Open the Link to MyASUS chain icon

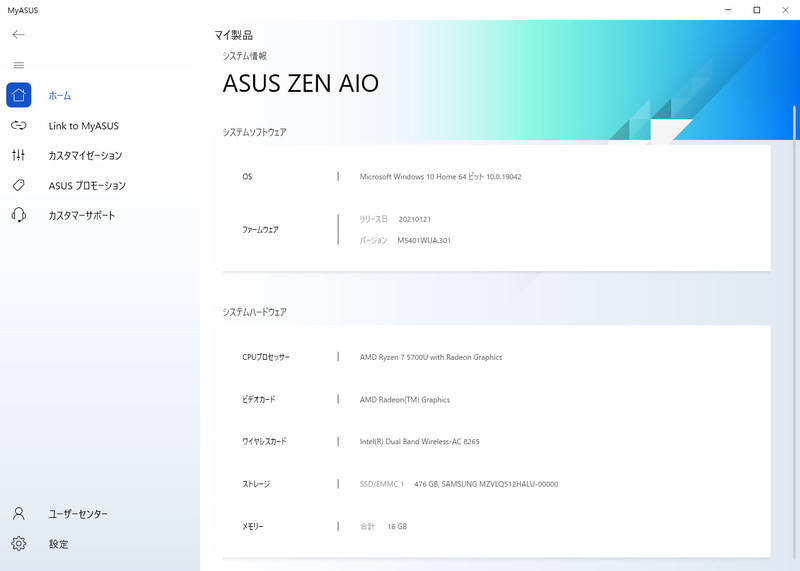pyautogui.click(x=19, y=126)
